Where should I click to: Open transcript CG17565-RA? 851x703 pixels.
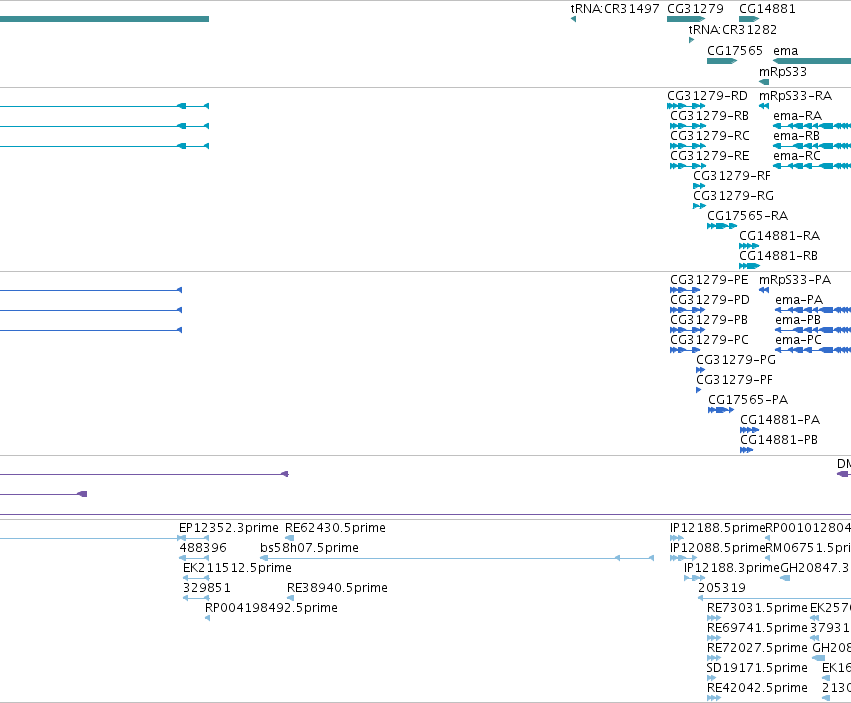pyautogui.click(x=747, y=216)
